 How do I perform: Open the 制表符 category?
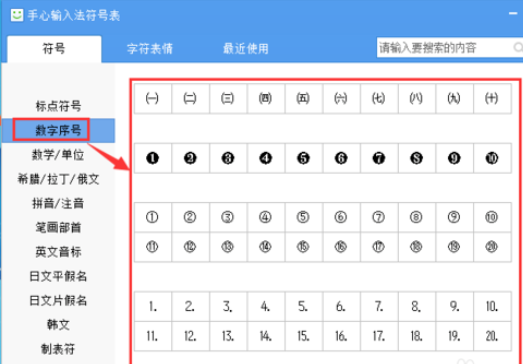pos(58,349)
